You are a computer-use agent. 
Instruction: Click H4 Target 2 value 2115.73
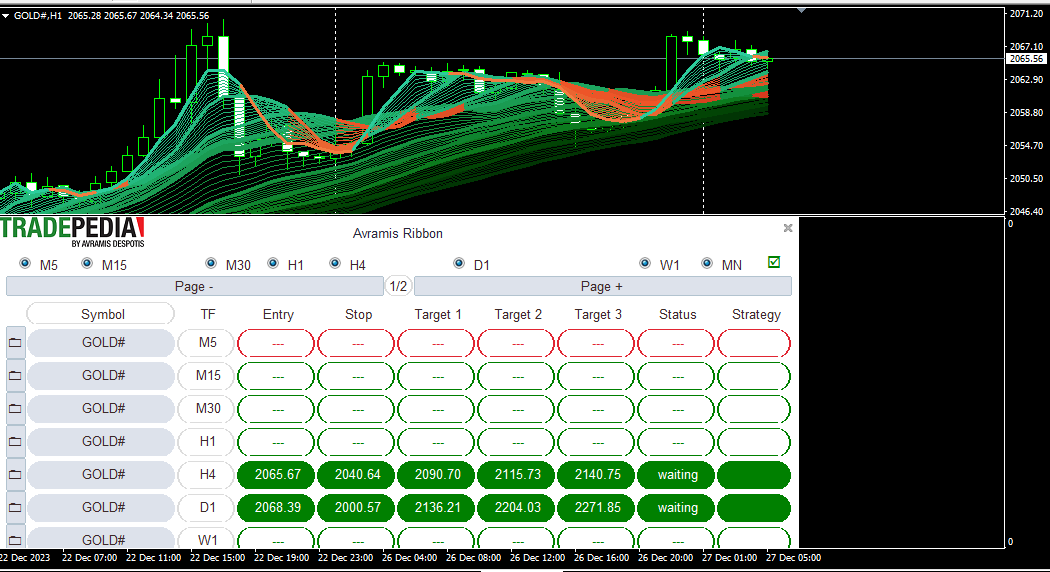pos(516,475)
